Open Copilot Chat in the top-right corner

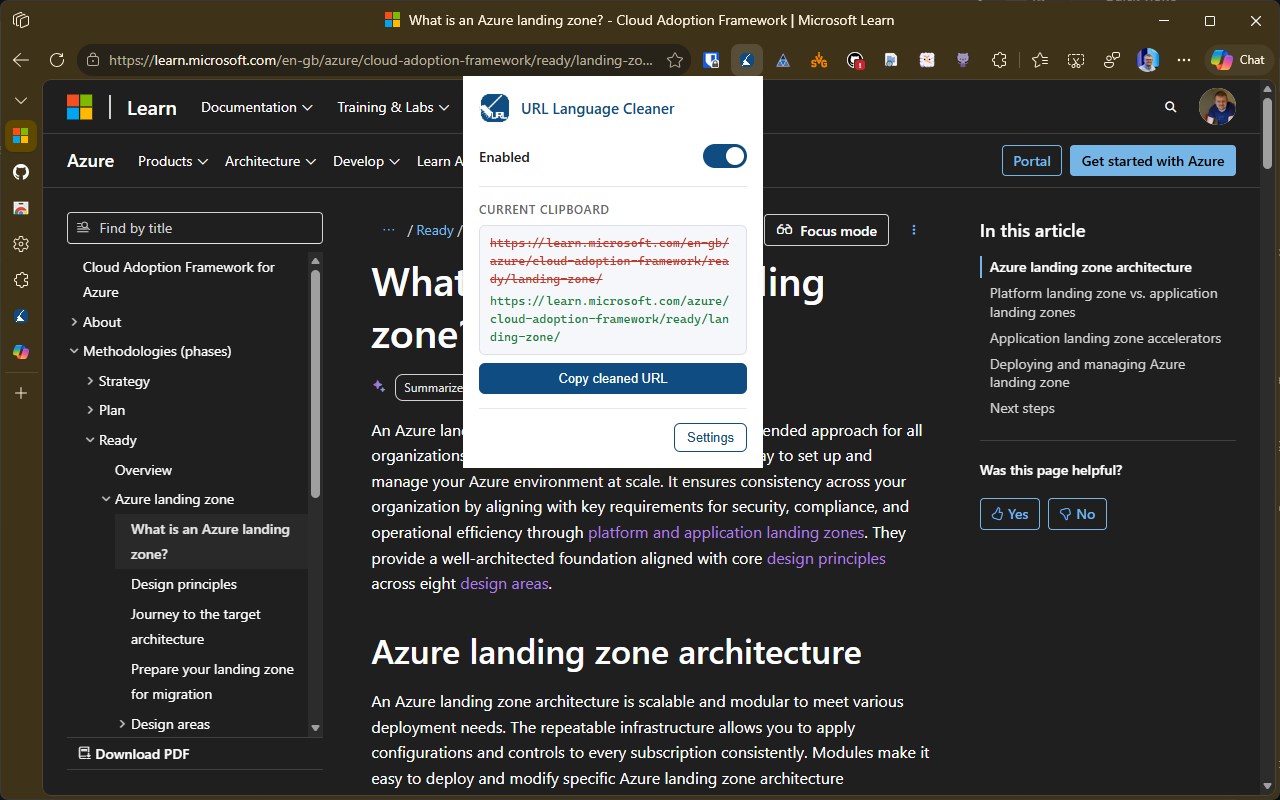[1238, 60]
